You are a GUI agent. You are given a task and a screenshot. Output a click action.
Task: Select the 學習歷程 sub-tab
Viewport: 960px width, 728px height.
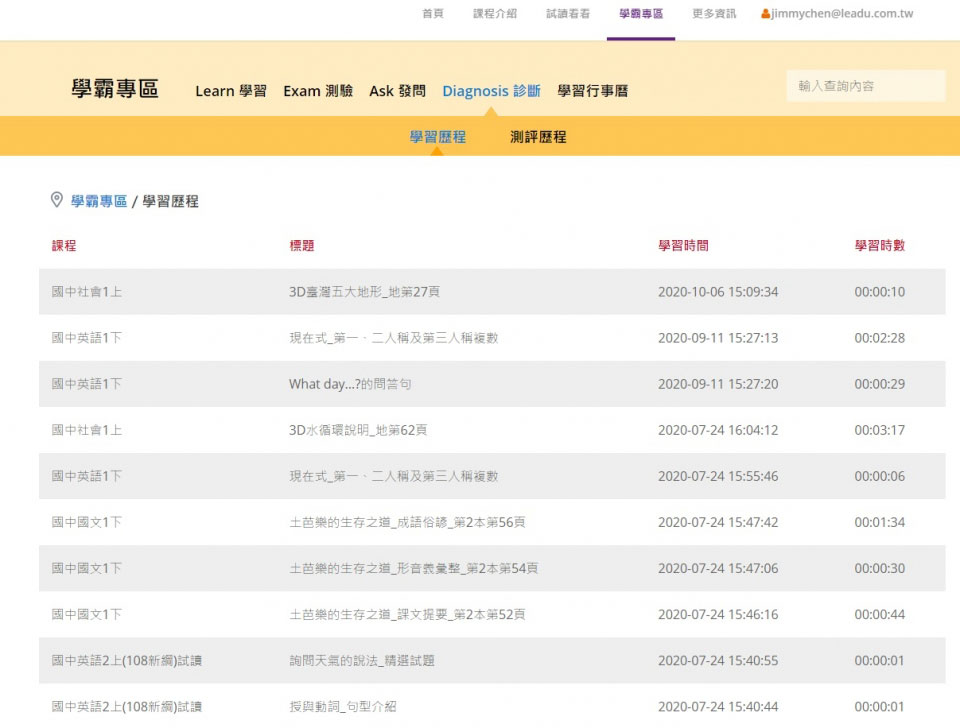pos(438,137)
